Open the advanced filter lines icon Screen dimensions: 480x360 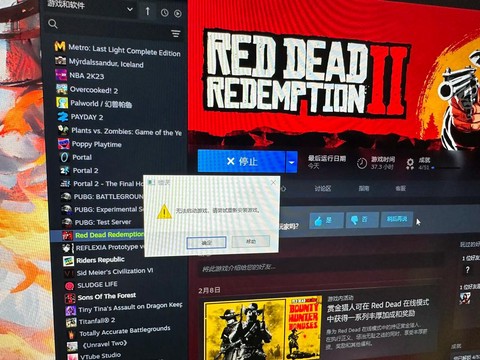[x=176, y=33]
